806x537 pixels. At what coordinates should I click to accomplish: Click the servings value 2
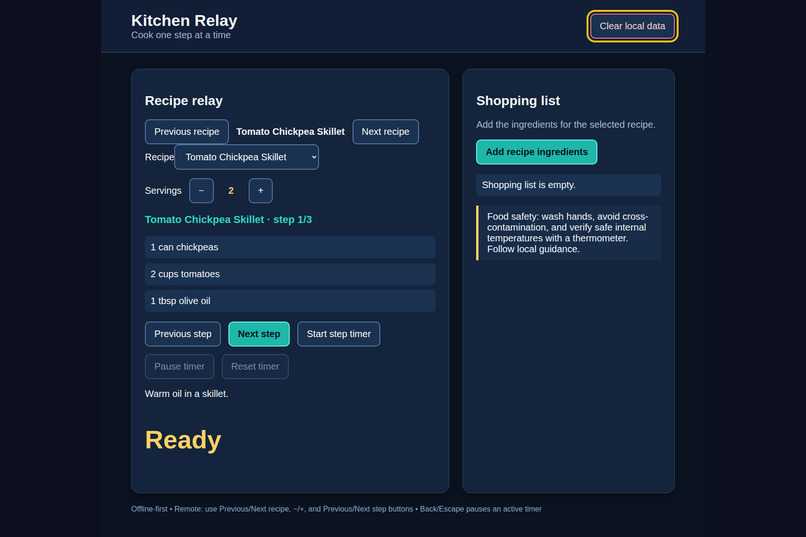point(231,191)
